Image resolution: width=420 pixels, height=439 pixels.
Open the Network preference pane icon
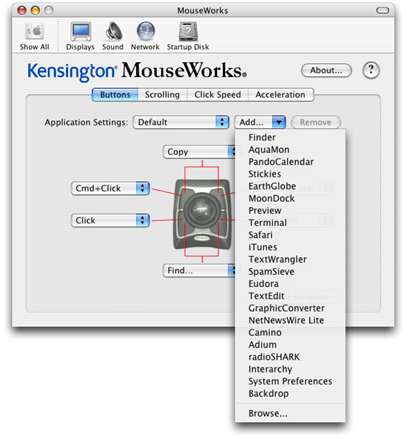click(145, 36)
